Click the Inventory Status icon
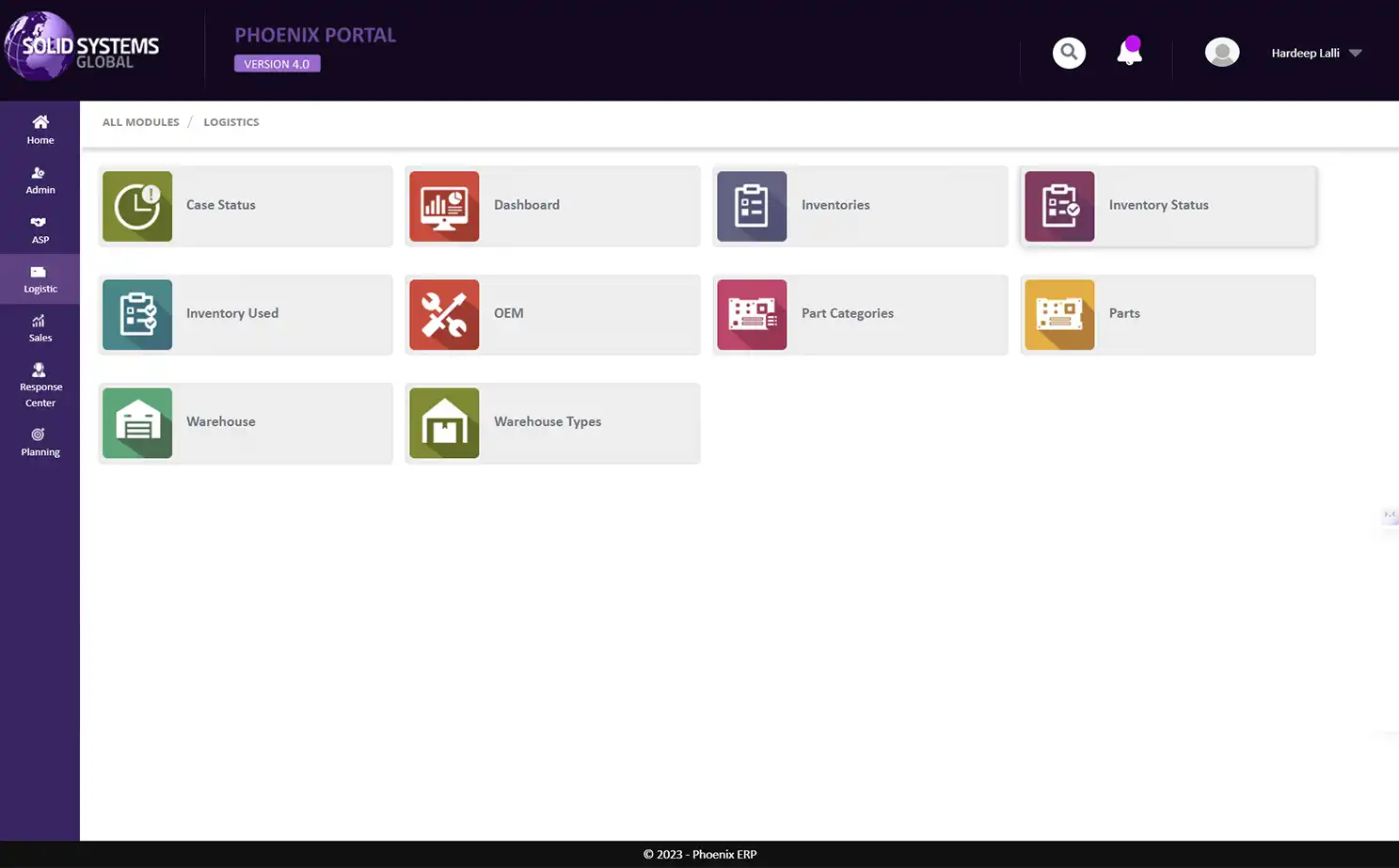Screen dimensions: 1399x868 point(1059,206)
